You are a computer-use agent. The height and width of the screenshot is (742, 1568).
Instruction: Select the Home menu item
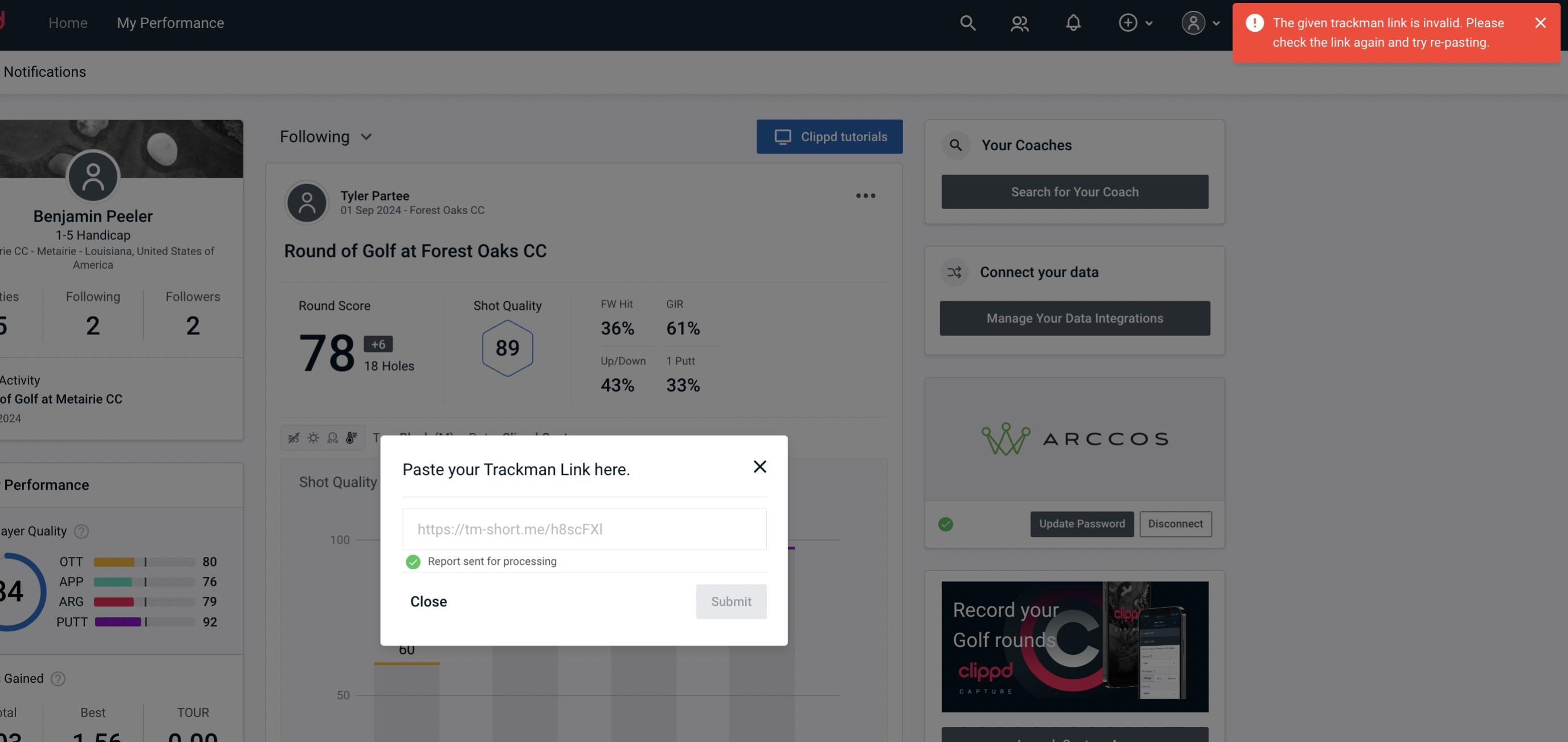pos(67,22)
